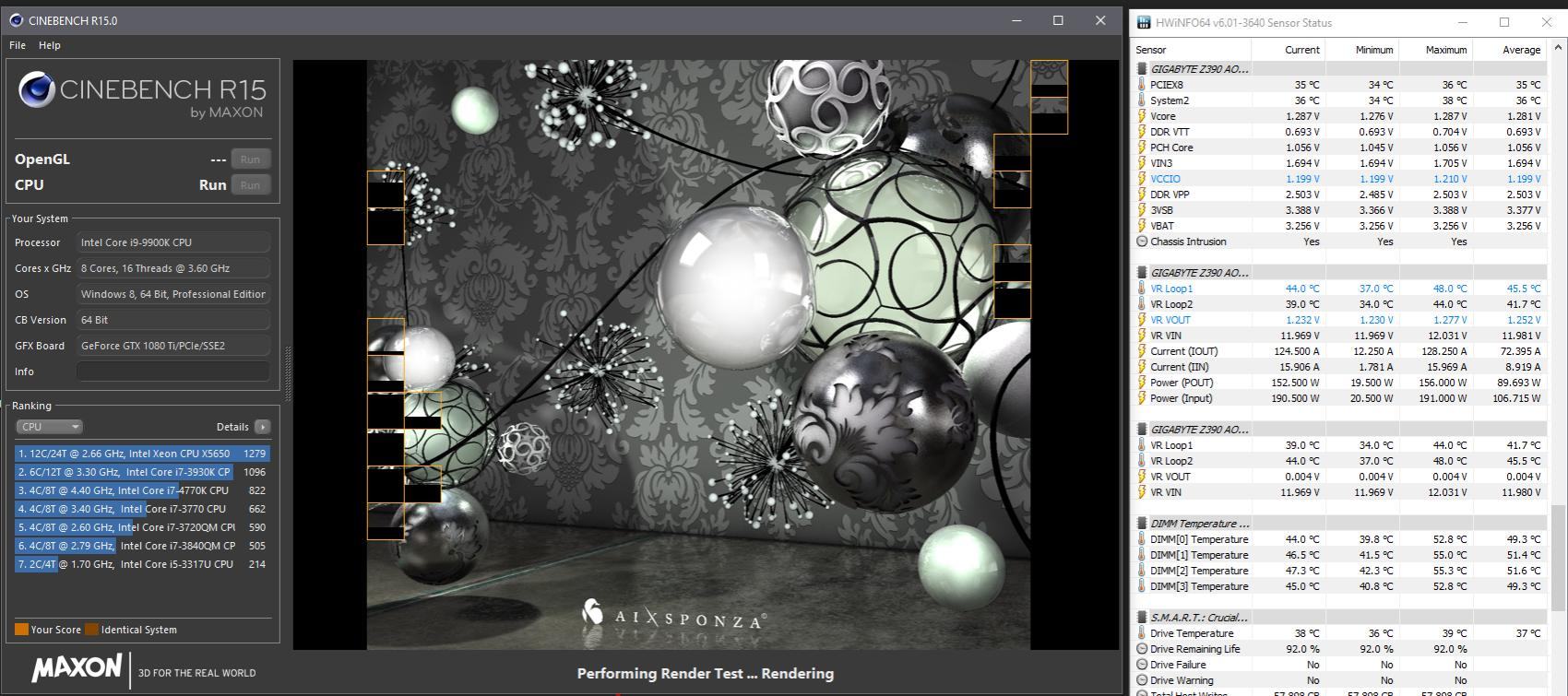Click the Cinebench R15 logo sphere icon
The height and width of the screenshot is (696, 1568).
pos(36,90)
